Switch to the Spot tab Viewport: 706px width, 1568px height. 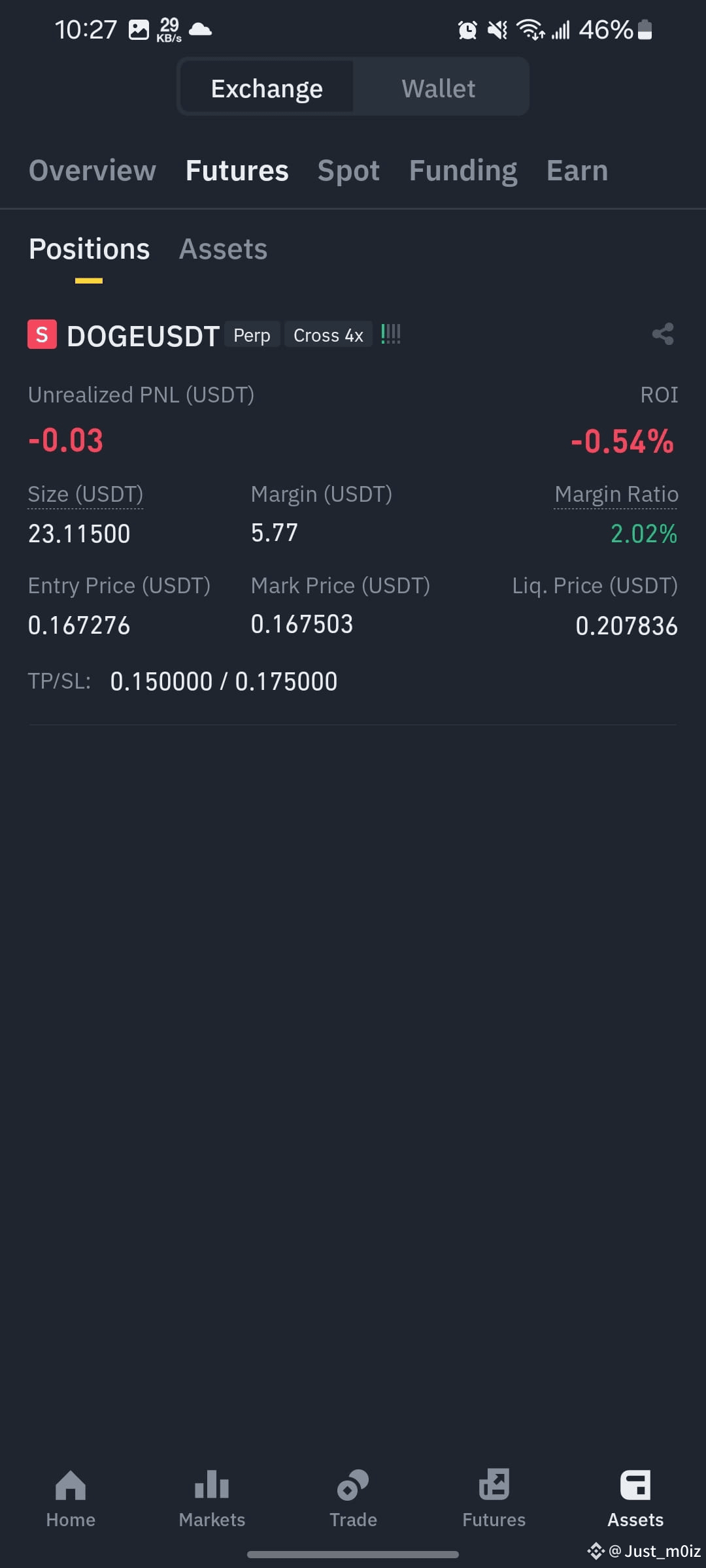point(348,171)
